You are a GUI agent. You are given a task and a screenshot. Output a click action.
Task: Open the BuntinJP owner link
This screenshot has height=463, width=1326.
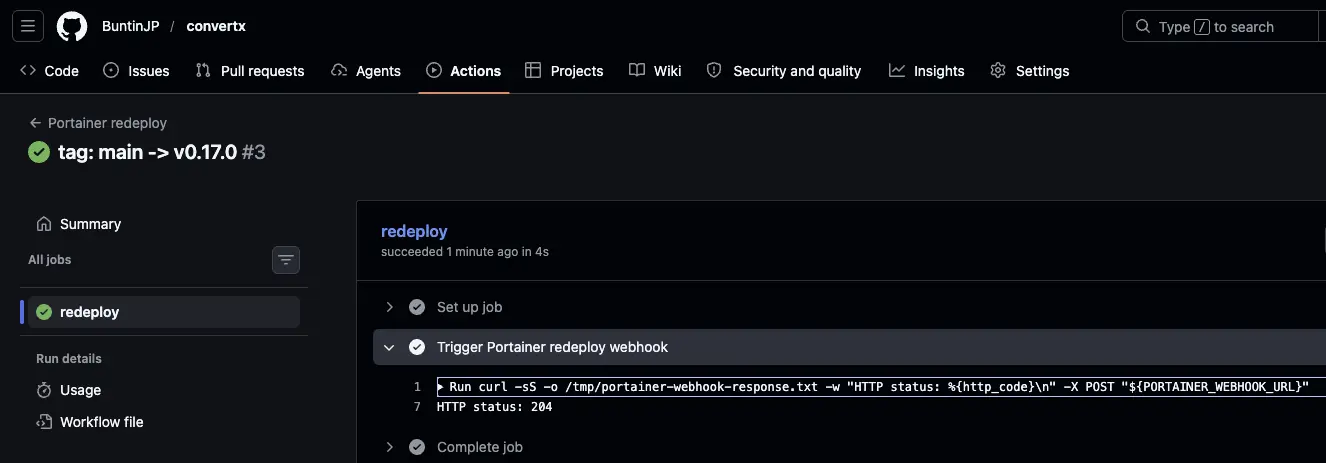pyautogui.click(x=130, y=26)
